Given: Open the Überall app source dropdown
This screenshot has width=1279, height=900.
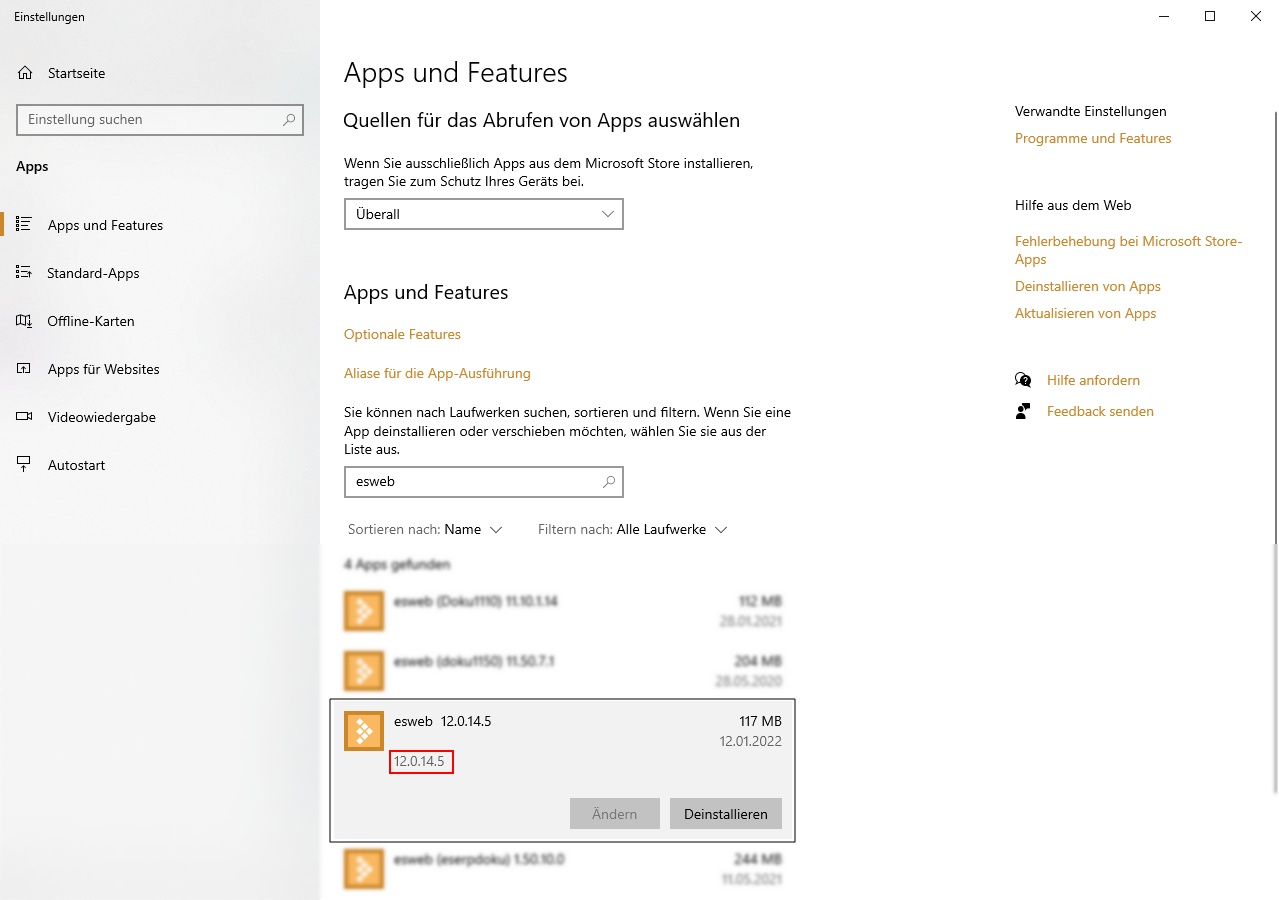Looking at the screenshot, I should point(484,214).
